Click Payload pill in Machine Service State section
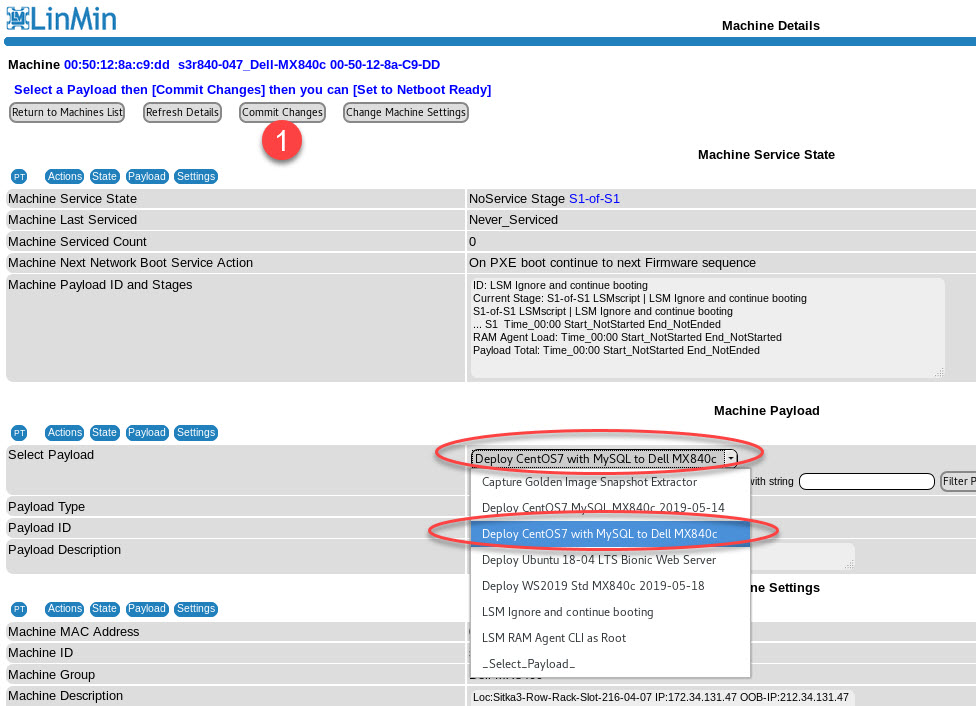The height and width of the screenshot is (706, 976). [x=147, y=177]
